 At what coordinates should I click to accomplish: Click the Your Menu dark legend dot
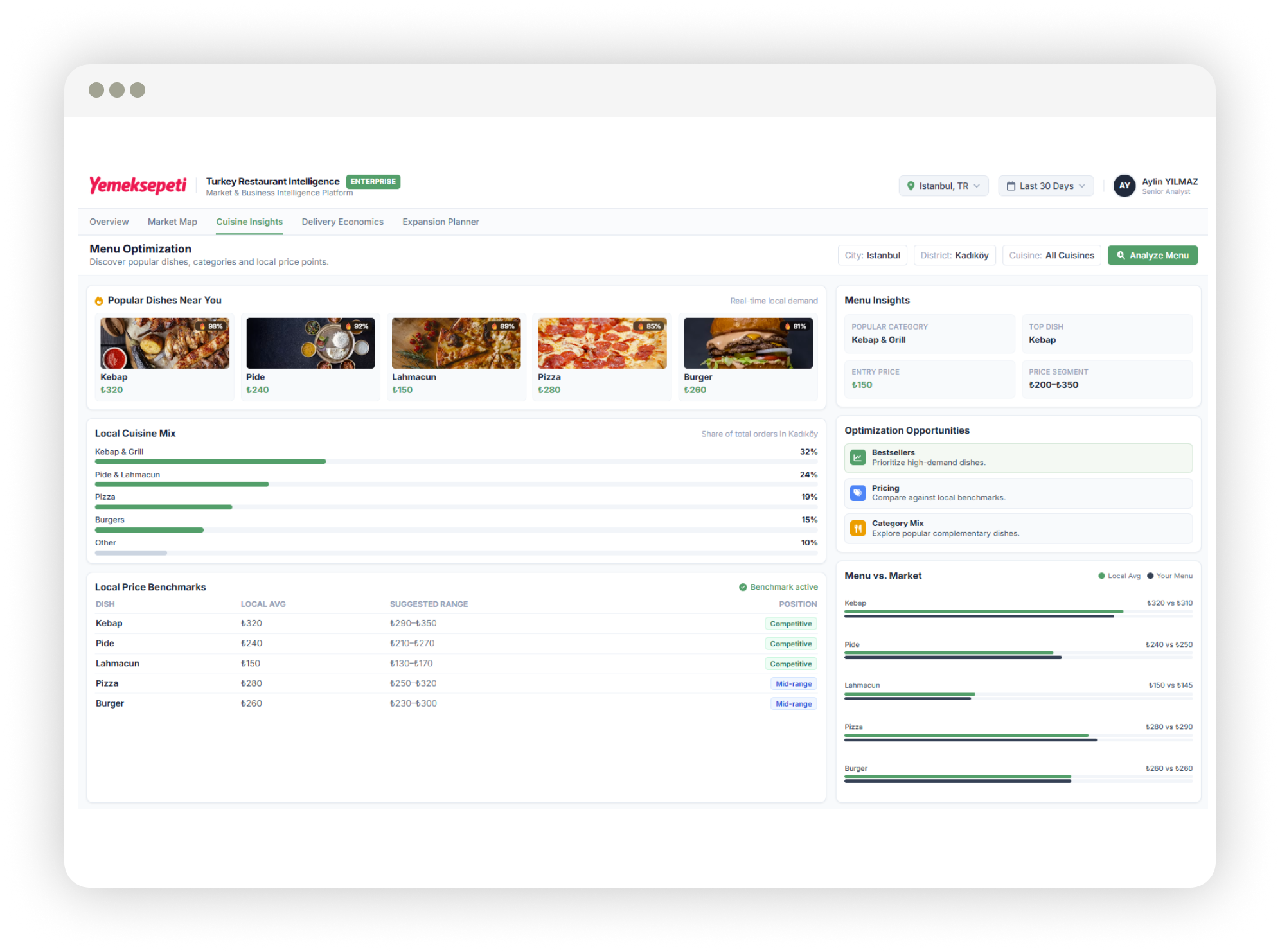(x=1150, y=576)
